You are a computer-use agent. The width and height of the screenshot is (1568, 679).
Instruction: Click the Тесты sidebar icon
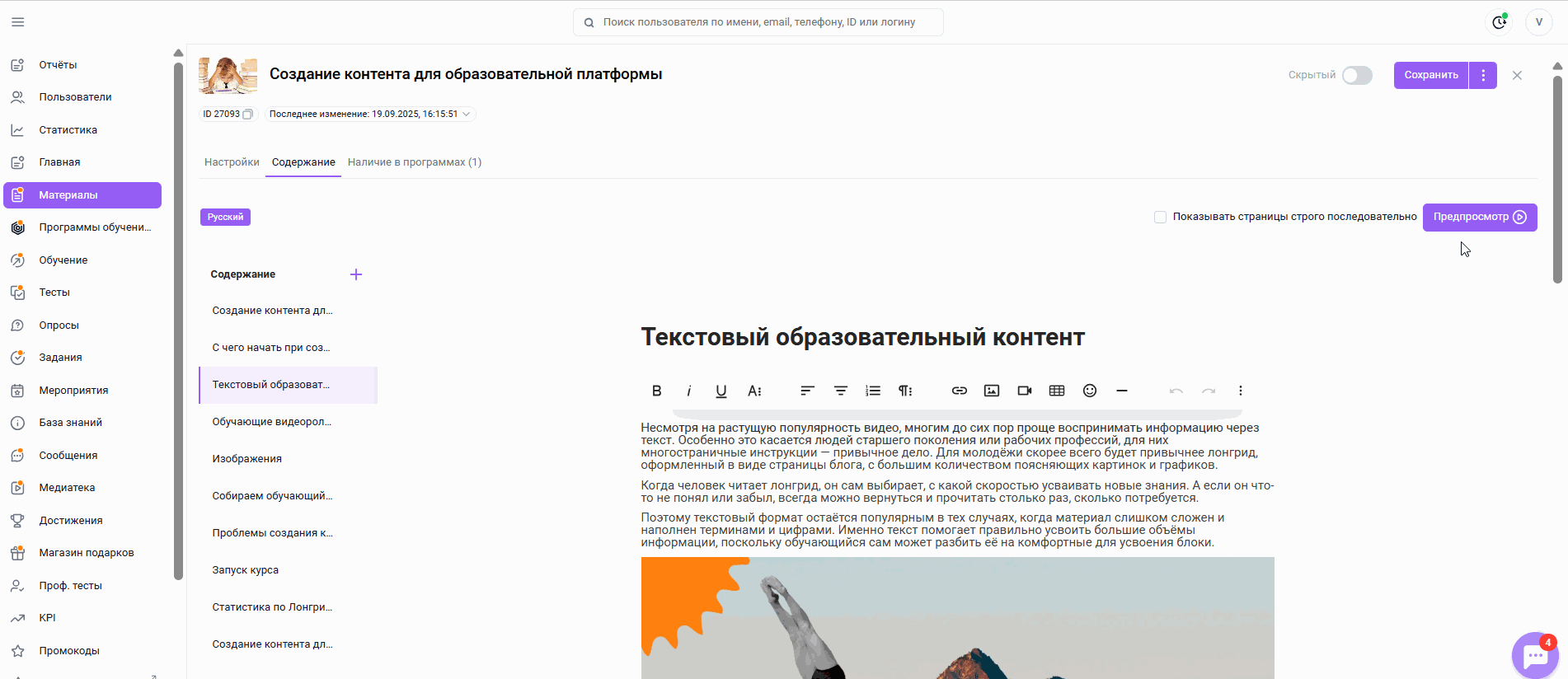click(x=17, y=293)
